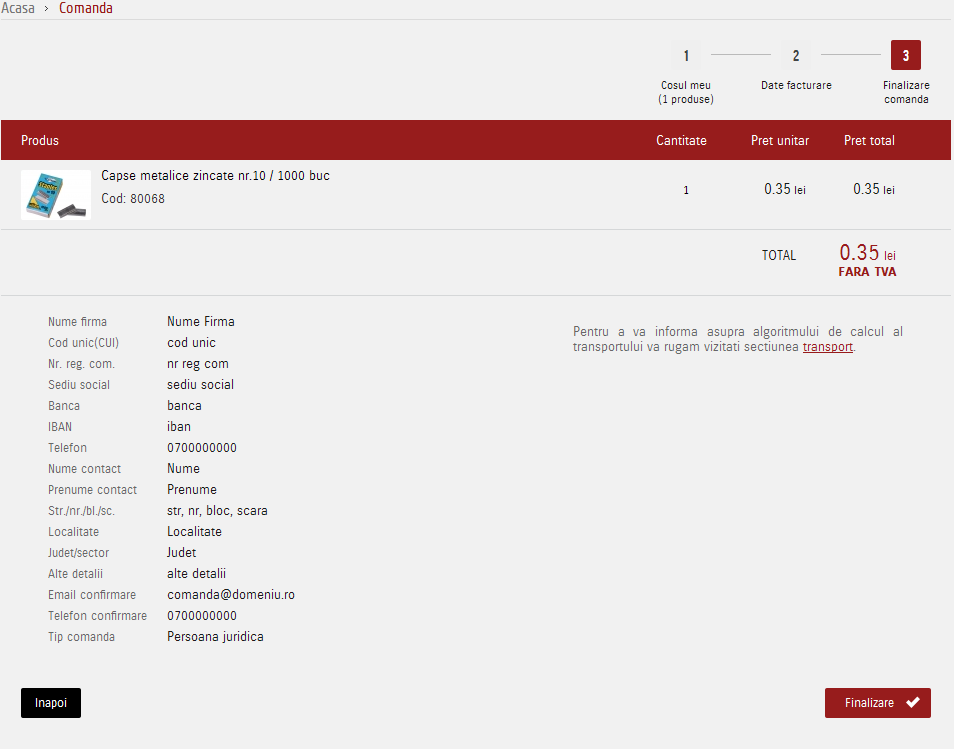Select step 3 Finalizare comanda
The image size is (954, 749).
(x=905, y=56)
